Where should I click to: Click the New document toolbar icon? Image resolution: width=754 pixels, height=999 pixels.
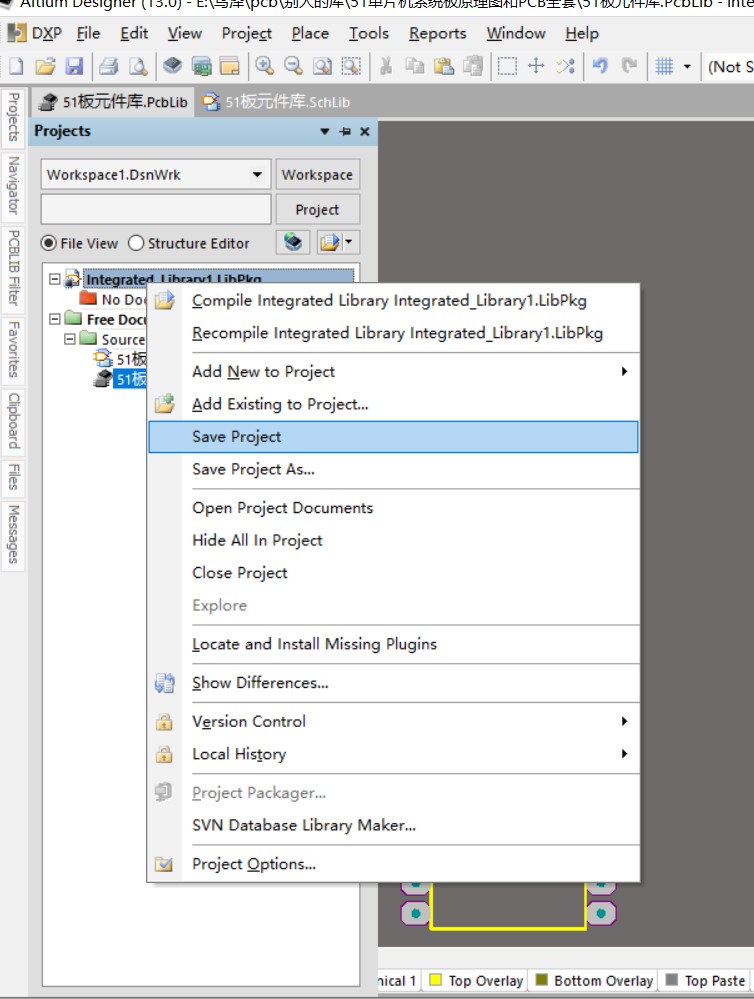click(x=16, y=66)
